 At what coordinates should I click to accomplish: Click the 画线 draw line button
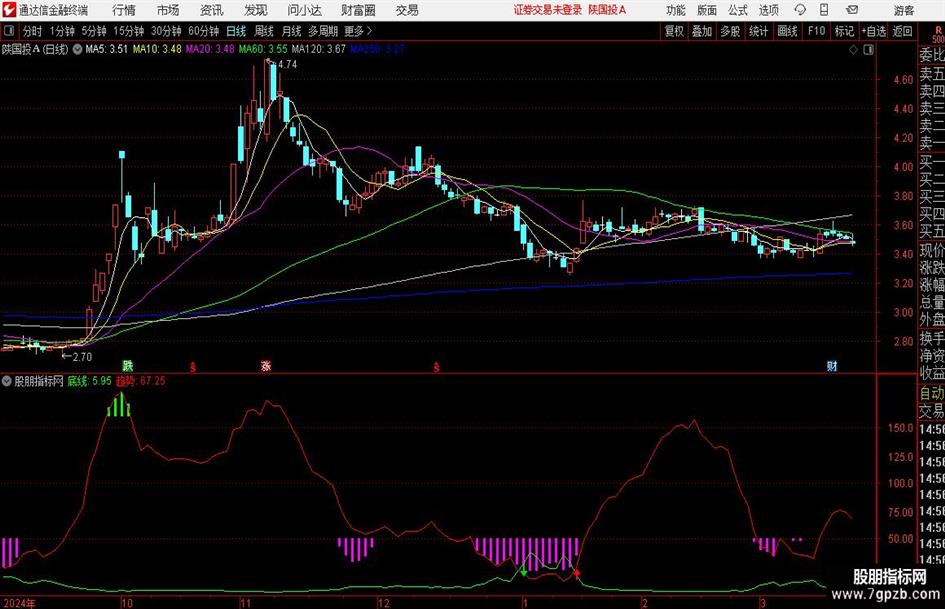pos(787,31)
